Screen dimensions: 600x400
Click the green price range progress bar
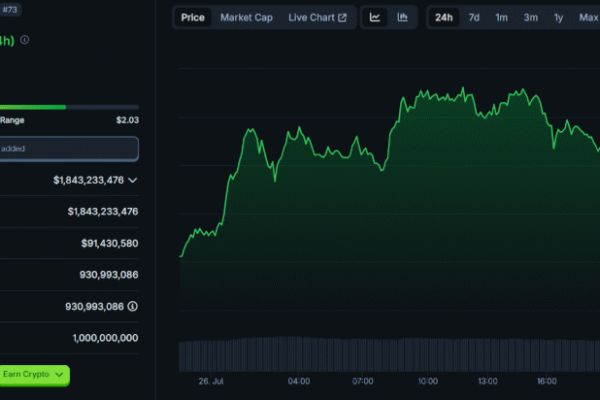pos(33,107)
